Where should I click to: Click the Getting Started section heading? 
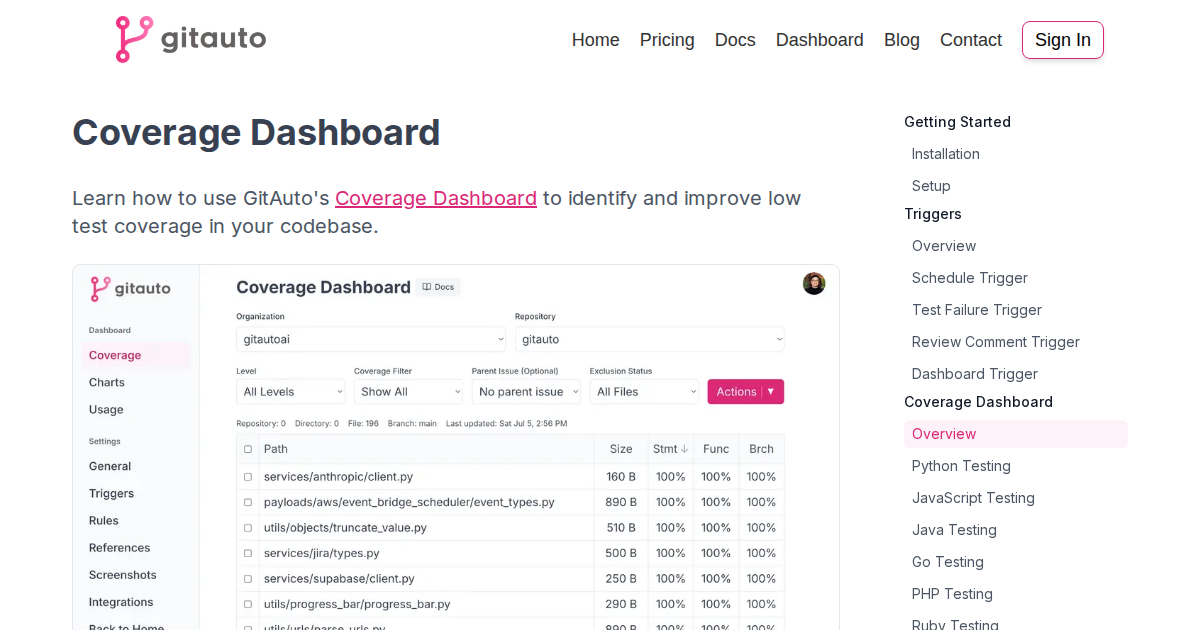click(x=957, y=122)
